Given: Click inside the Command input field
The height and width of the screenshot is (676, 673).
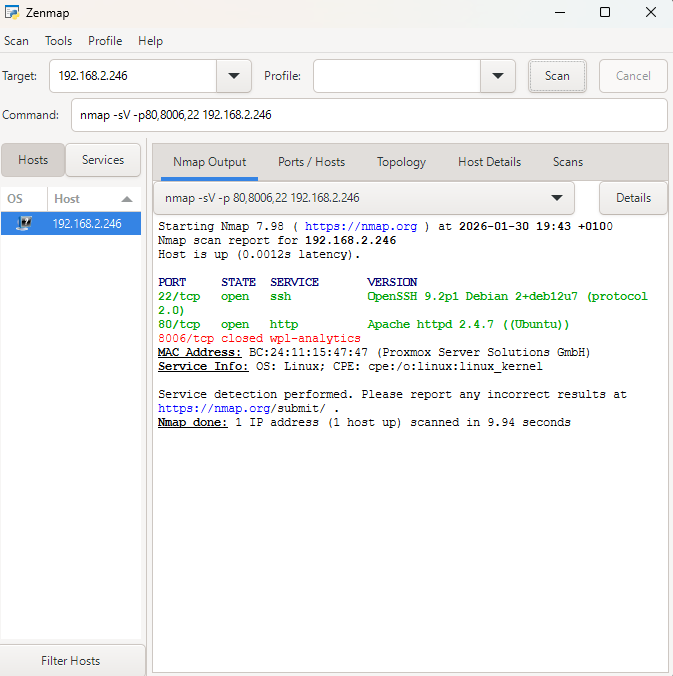Looking at the screenshot, I should point(368,115).
